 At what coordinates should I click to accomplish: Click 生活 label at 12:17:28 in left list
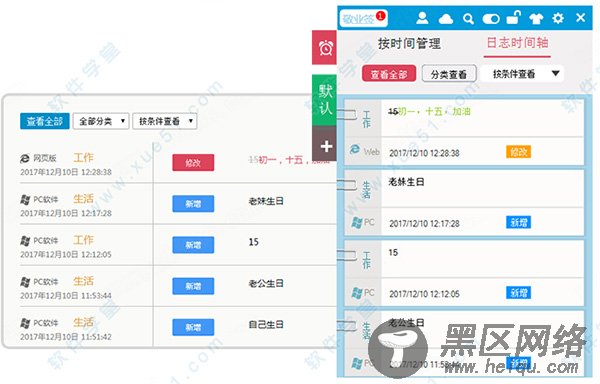tap(83, 199)
